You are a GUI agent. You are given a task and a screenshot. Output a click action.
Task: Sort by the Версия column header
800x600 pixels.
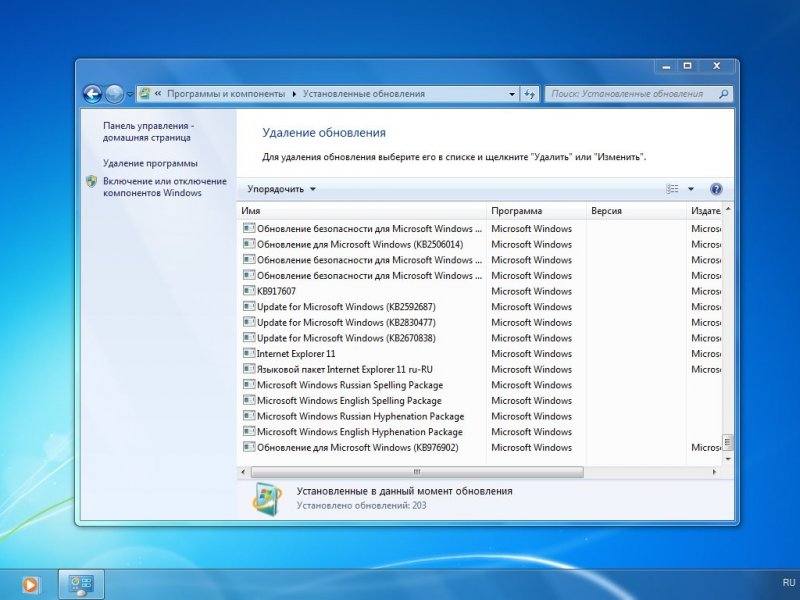click(x=636, y=211)
